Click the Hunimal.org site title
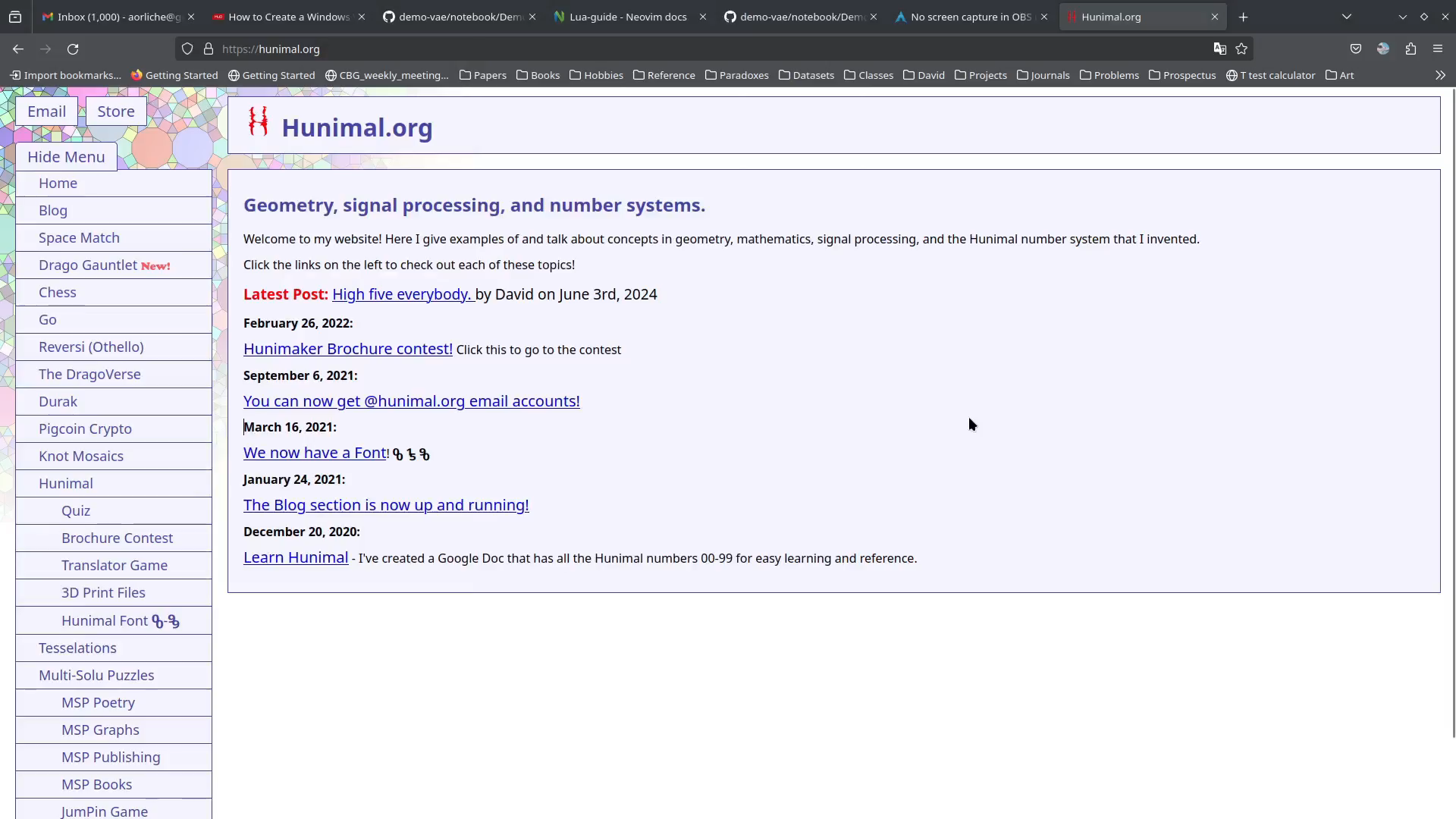The width and height of the screenshot is (1456, 819). pos(357,127)
